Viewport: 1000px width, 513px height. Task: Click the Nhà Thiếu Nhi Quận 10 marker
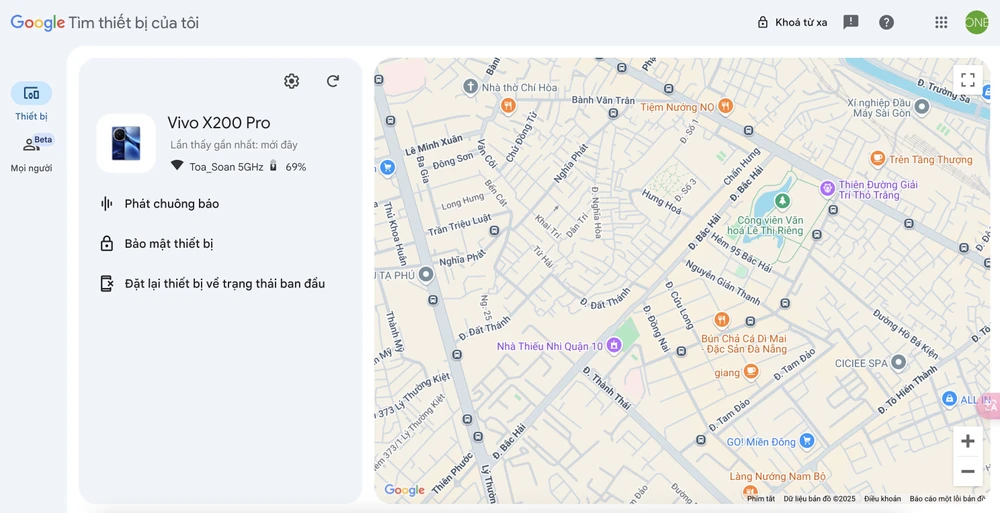(x=614, y=345)
